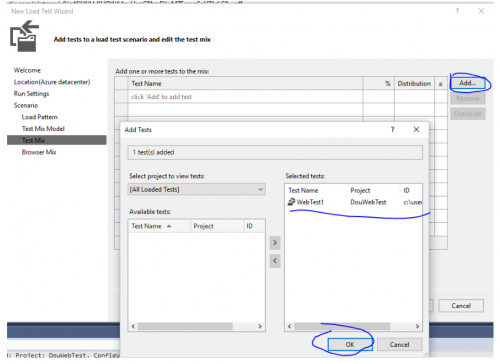Click the Add... button in the wizard
This screenshot has height=364, width=500.
[x=468, y=83]
